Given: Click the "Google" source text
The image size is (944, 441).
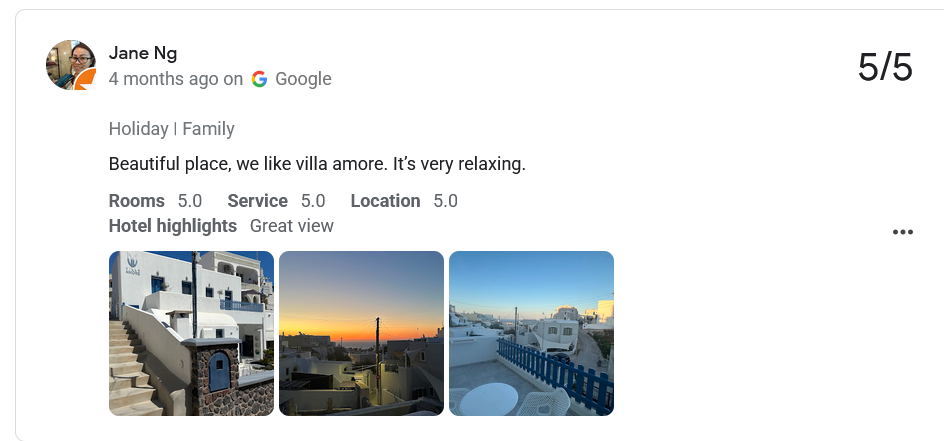Looking at the screenshot, I should [x=303, y=79].
